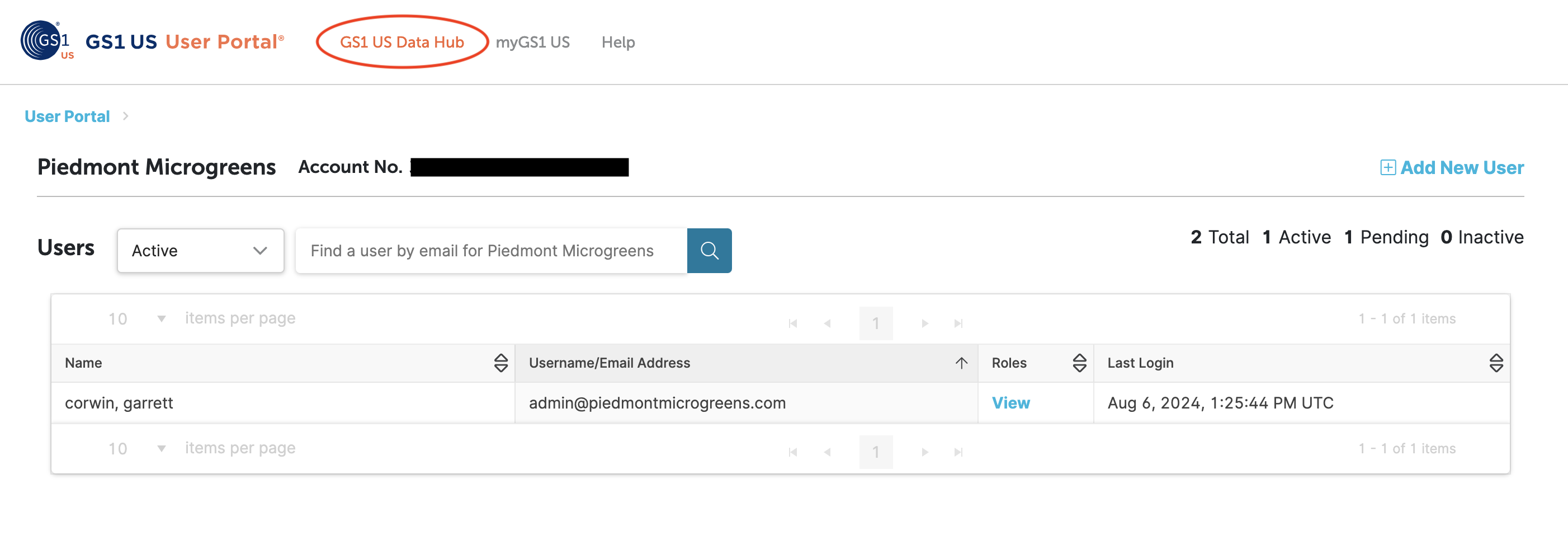Jump to the last page using pagination
The height and width of the screenshot is (535, 1568).
pyautogui.click(x=958, y=323)
